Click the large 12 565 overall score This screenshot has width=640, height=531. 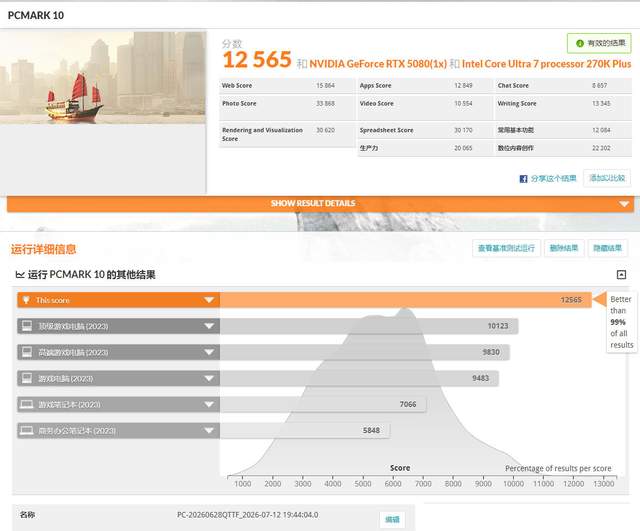tap(257, 60)
